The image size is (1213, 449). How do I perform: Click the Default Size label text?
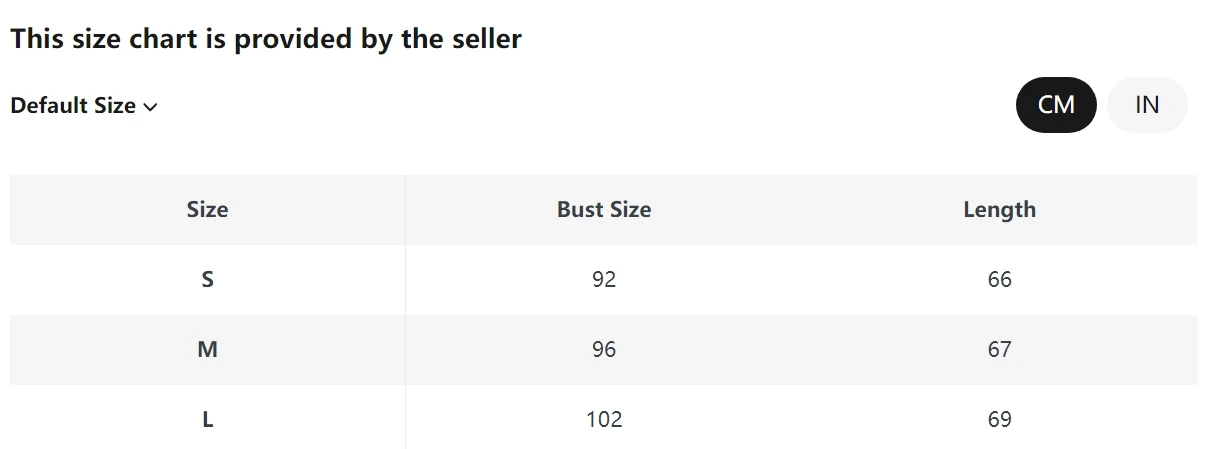click(73, 106)
